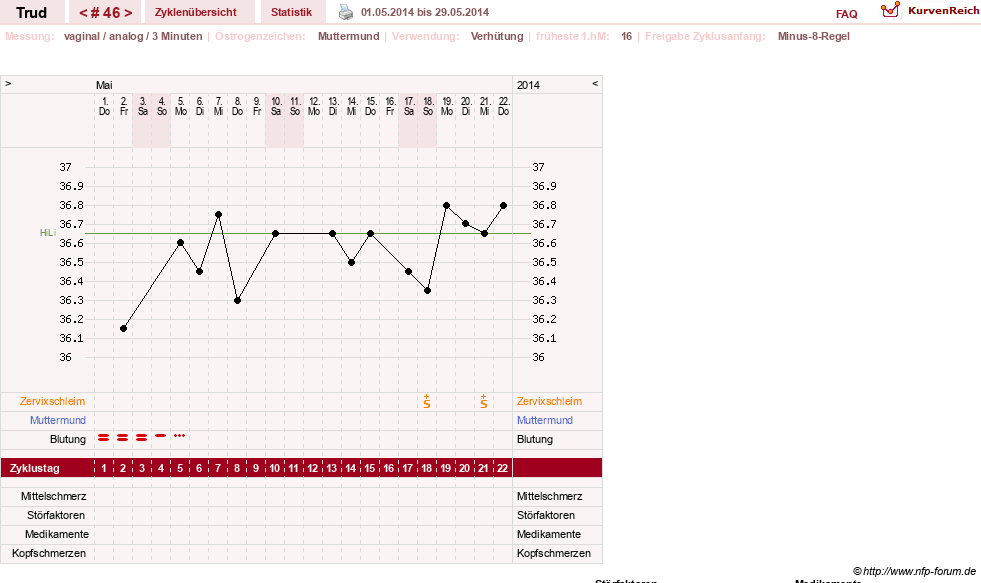Click the date header 10. Sa
Image resolution: width=981 pixels, height=583 pixels.
(x=276, y=106)
